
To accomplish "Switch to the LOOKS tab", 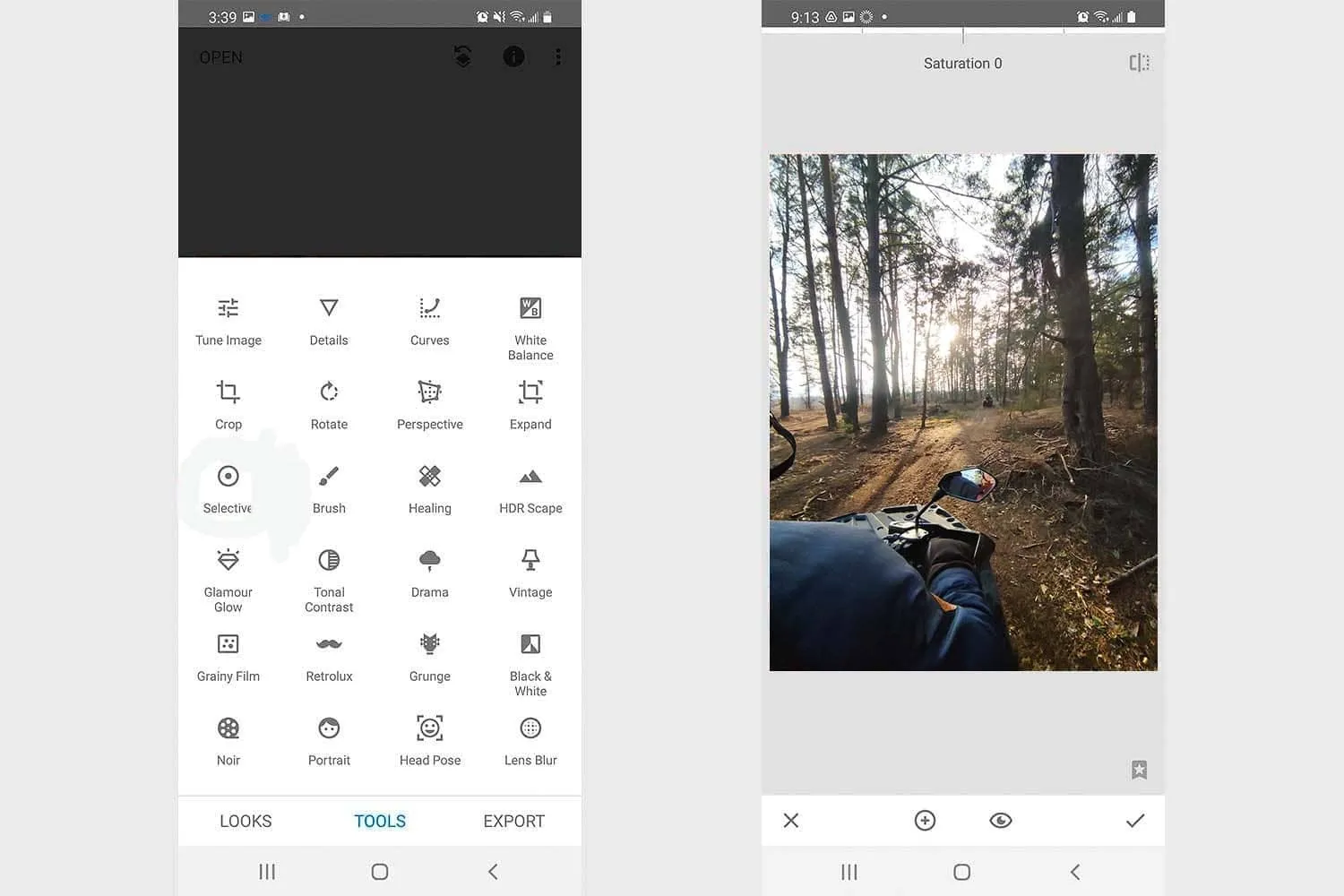I will coord(246,821).
